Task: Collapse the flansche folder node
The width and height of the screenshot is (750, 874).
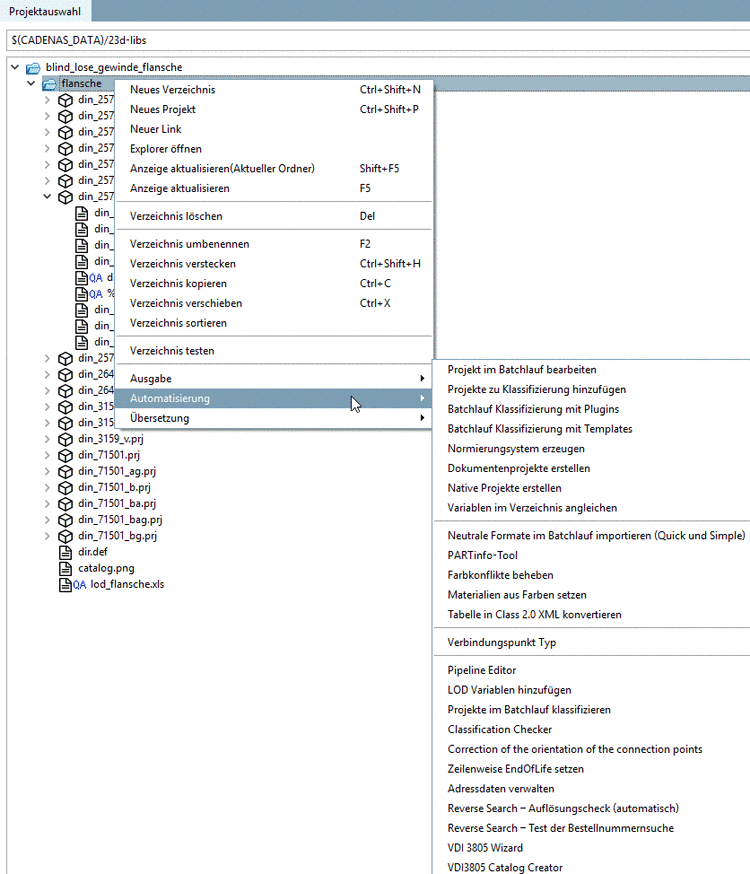Action: [31, 84]
